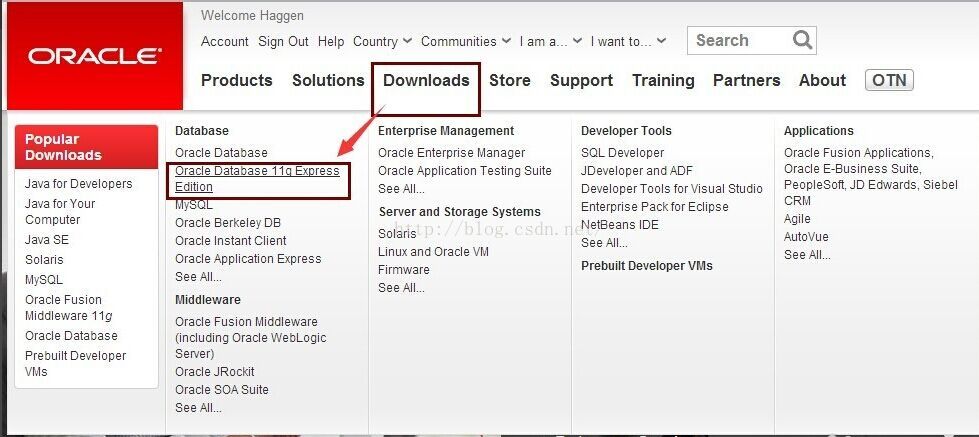979x437 pixels.
Task: Open the Solutions menu
Action: (x=328, y=81)
